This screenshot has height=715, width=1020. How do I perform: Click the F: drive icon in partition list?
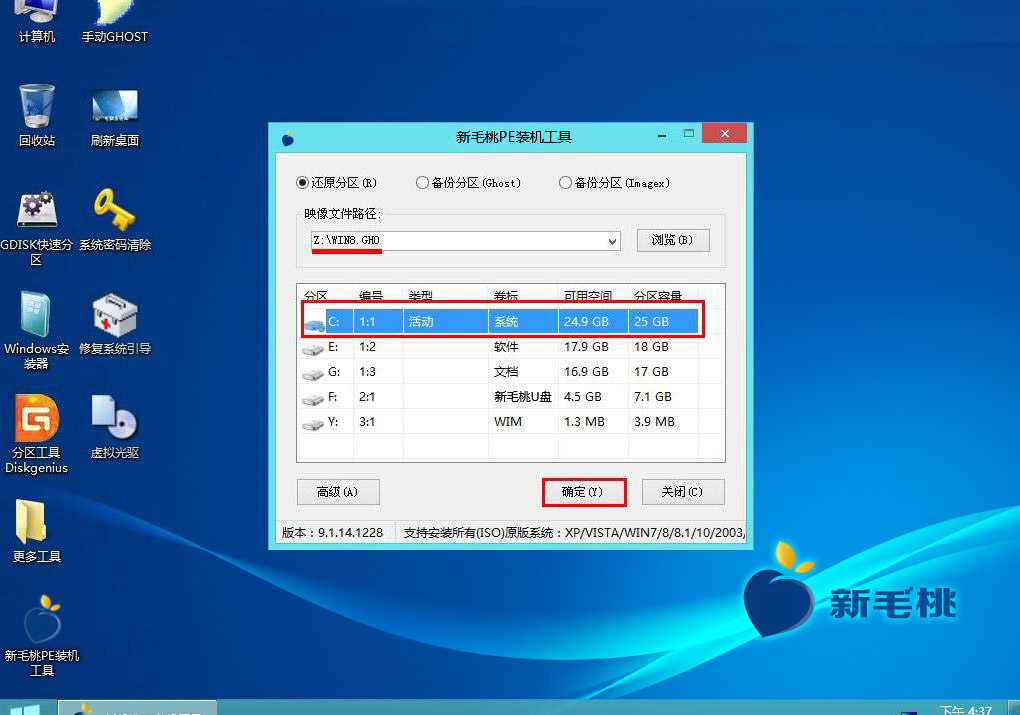point(313,399)
